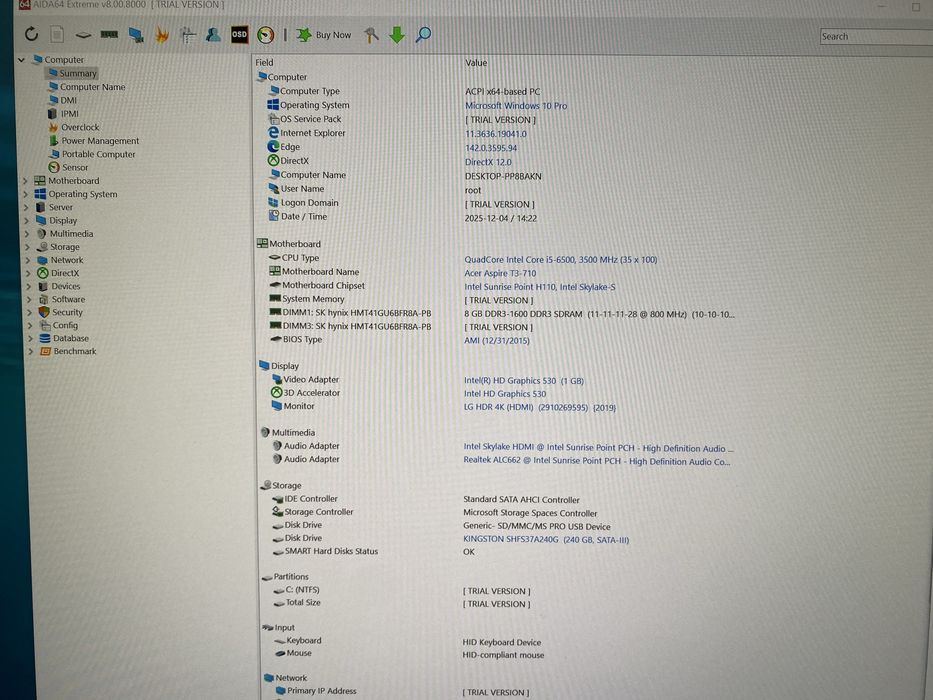Screen dimensions: 933x700
Task: Click the user accounts toolbar icon
Action: click(213, 35)
